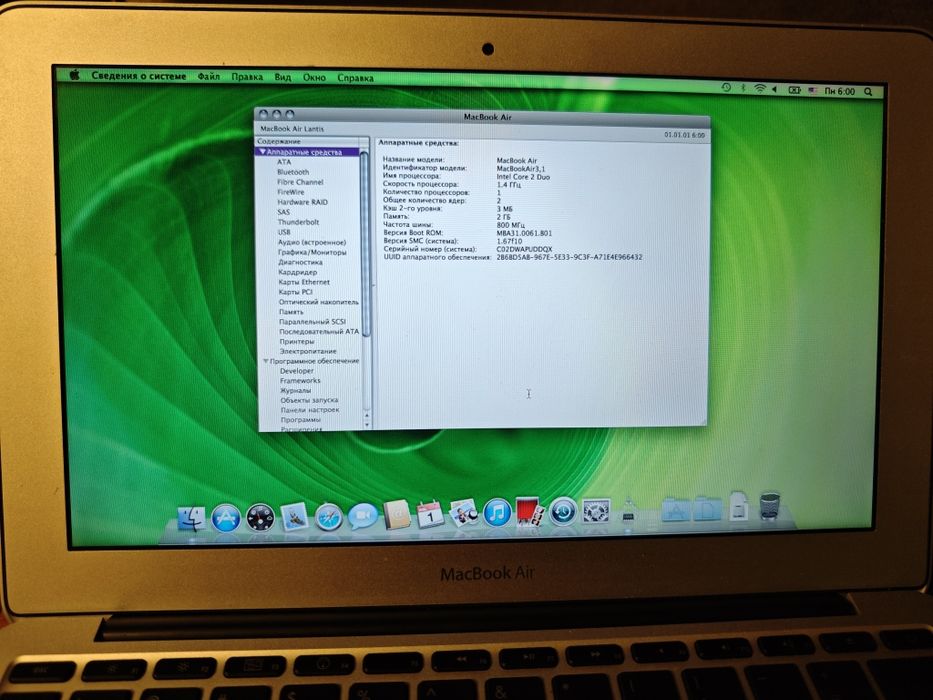The image size is (933, 700).
Task: Open the Documents folder stack in Dock
Action: click(x=708, y=508)
